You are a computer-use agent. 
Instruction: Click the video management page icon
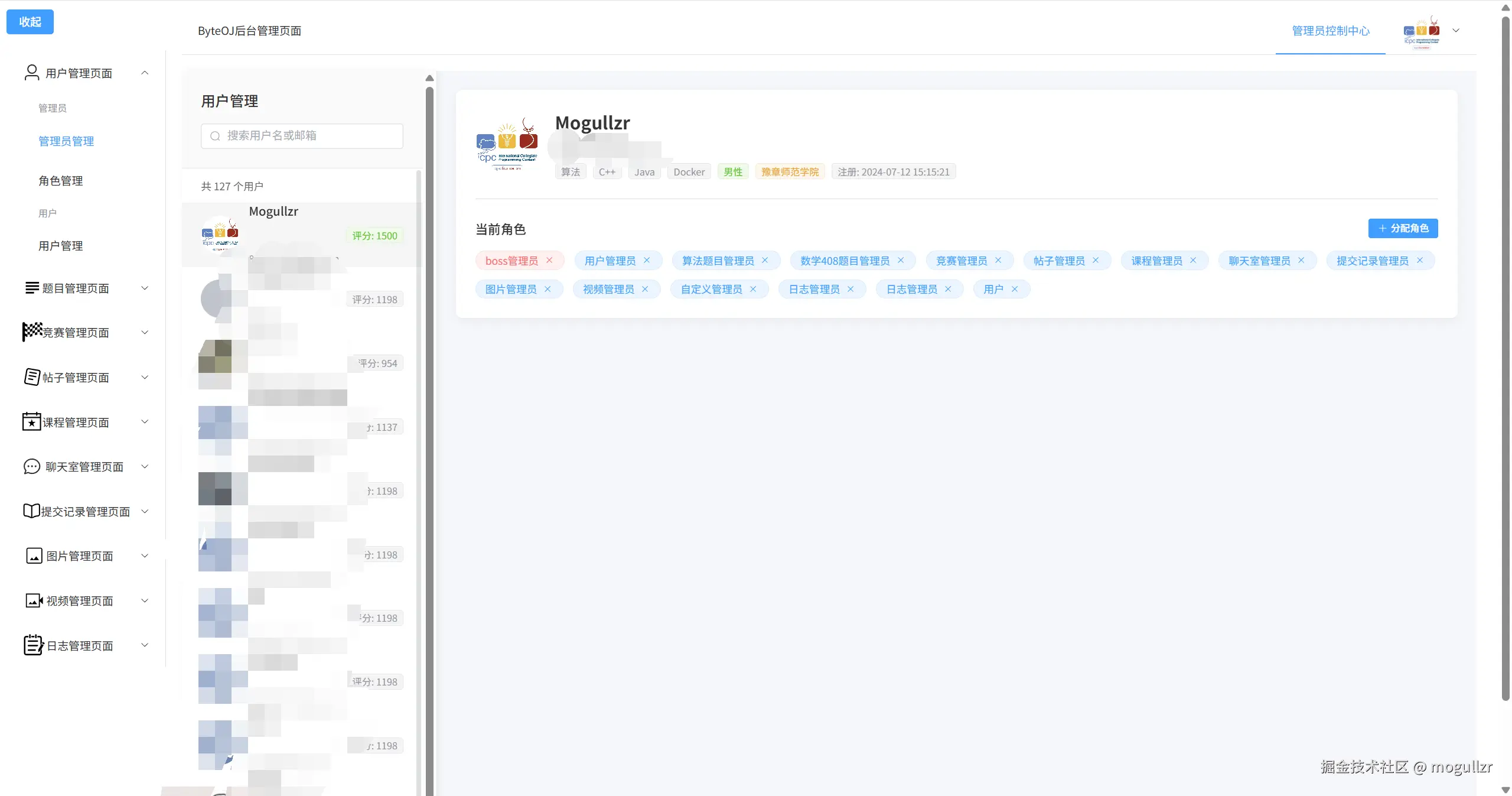(34, 600)
